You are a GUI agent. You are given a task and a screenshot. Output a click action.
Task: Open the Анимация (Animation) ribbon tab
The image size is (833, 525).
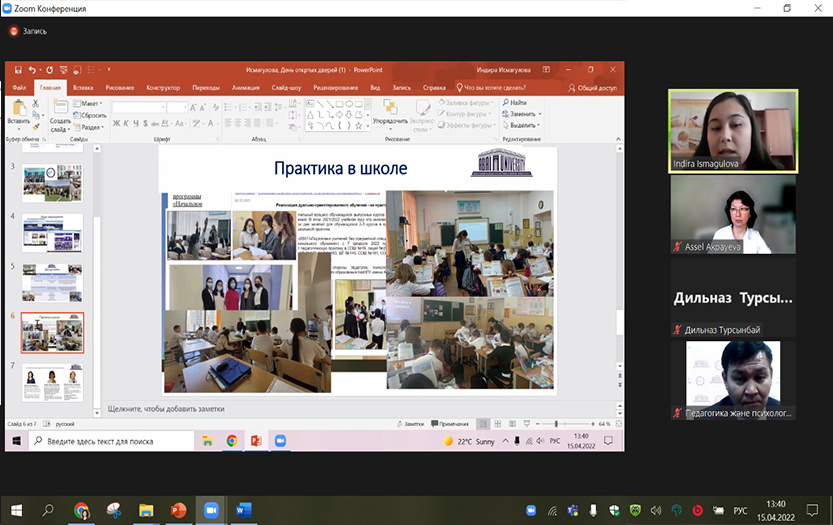click(x=245, y=88)
